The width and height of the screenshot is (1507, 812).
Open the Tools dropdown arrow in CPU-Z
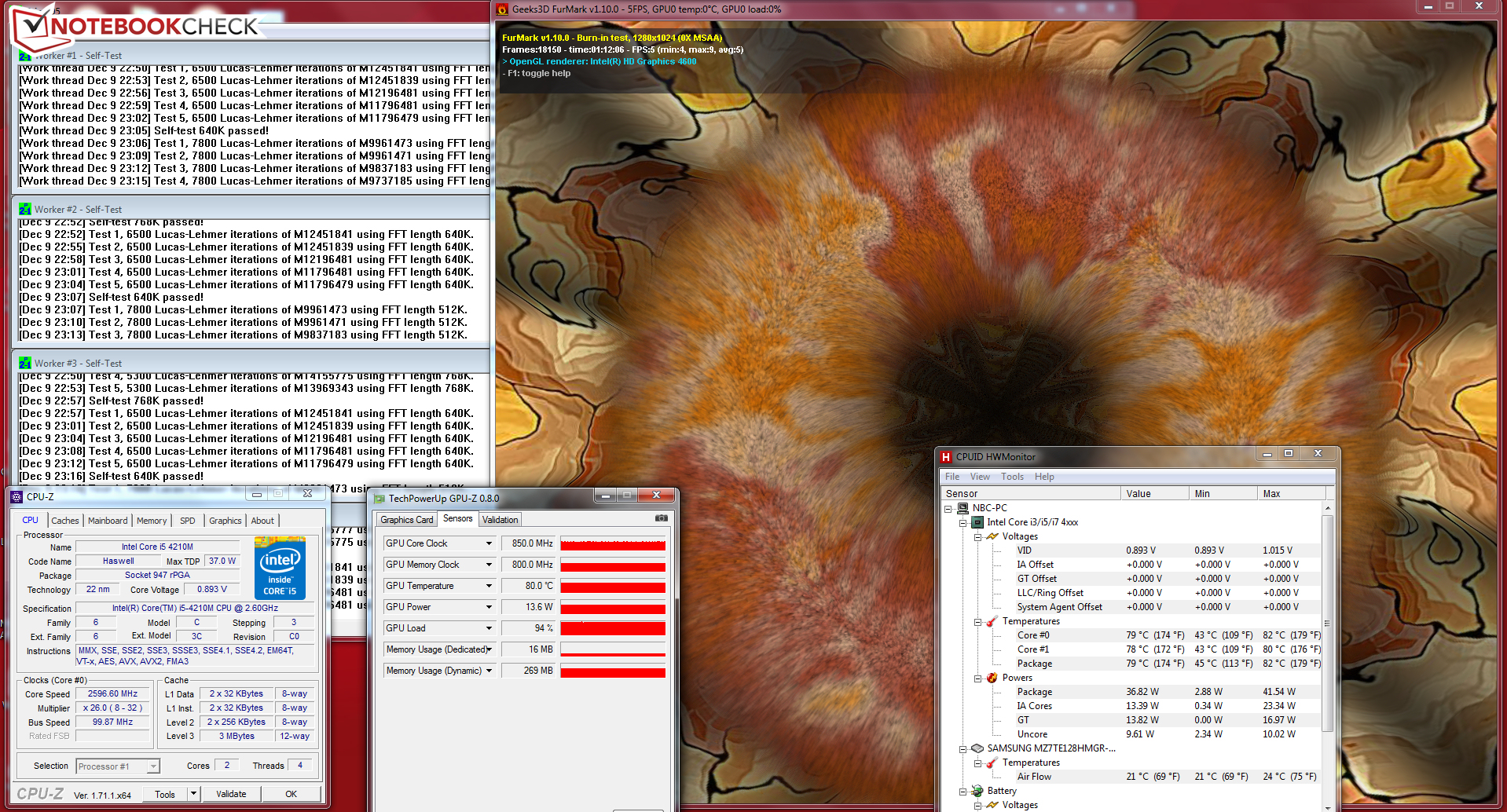193,794
